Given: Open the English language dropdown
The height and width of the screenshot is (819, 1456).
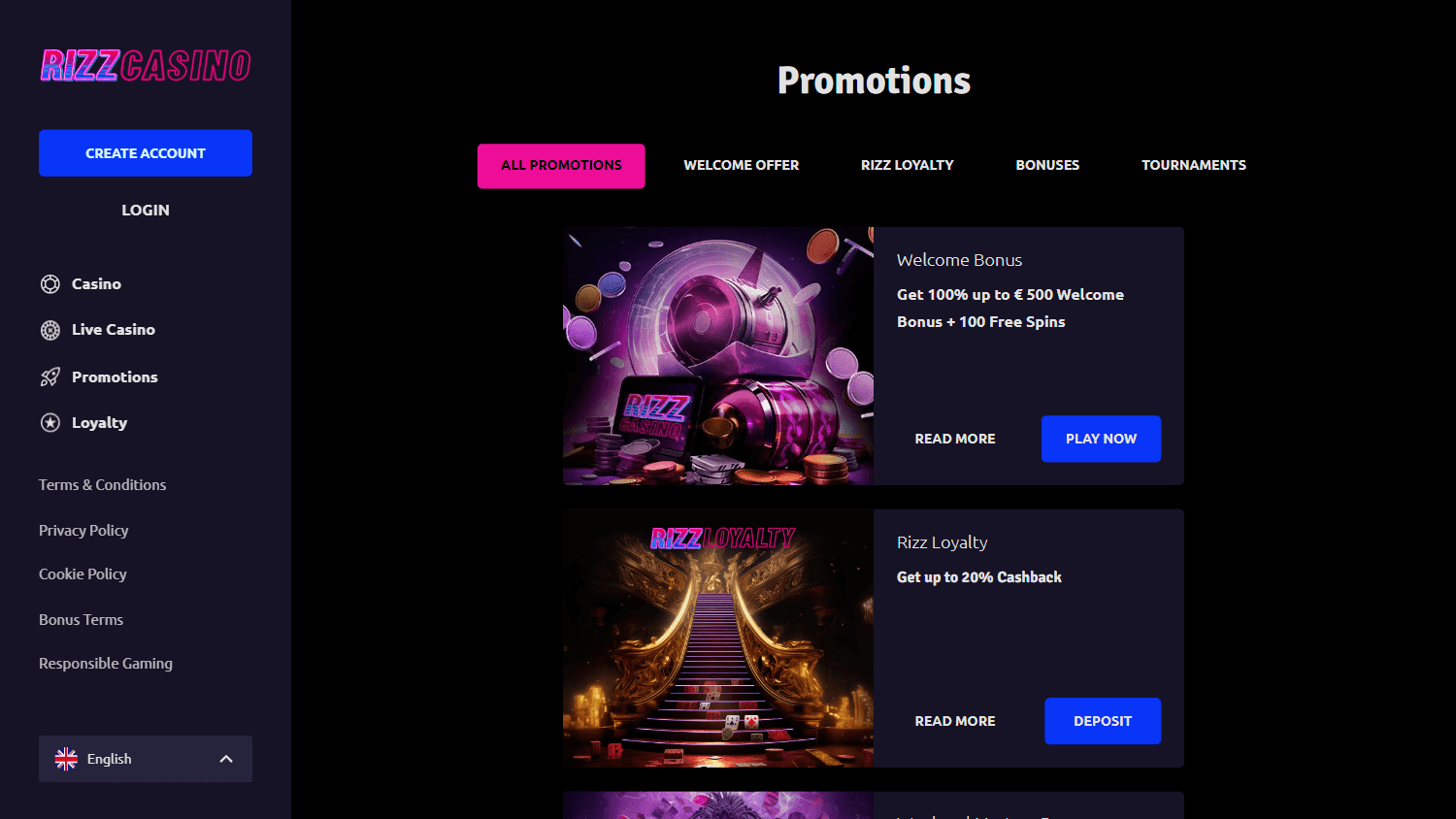Looking at the screenshot, I should (146, 759).
